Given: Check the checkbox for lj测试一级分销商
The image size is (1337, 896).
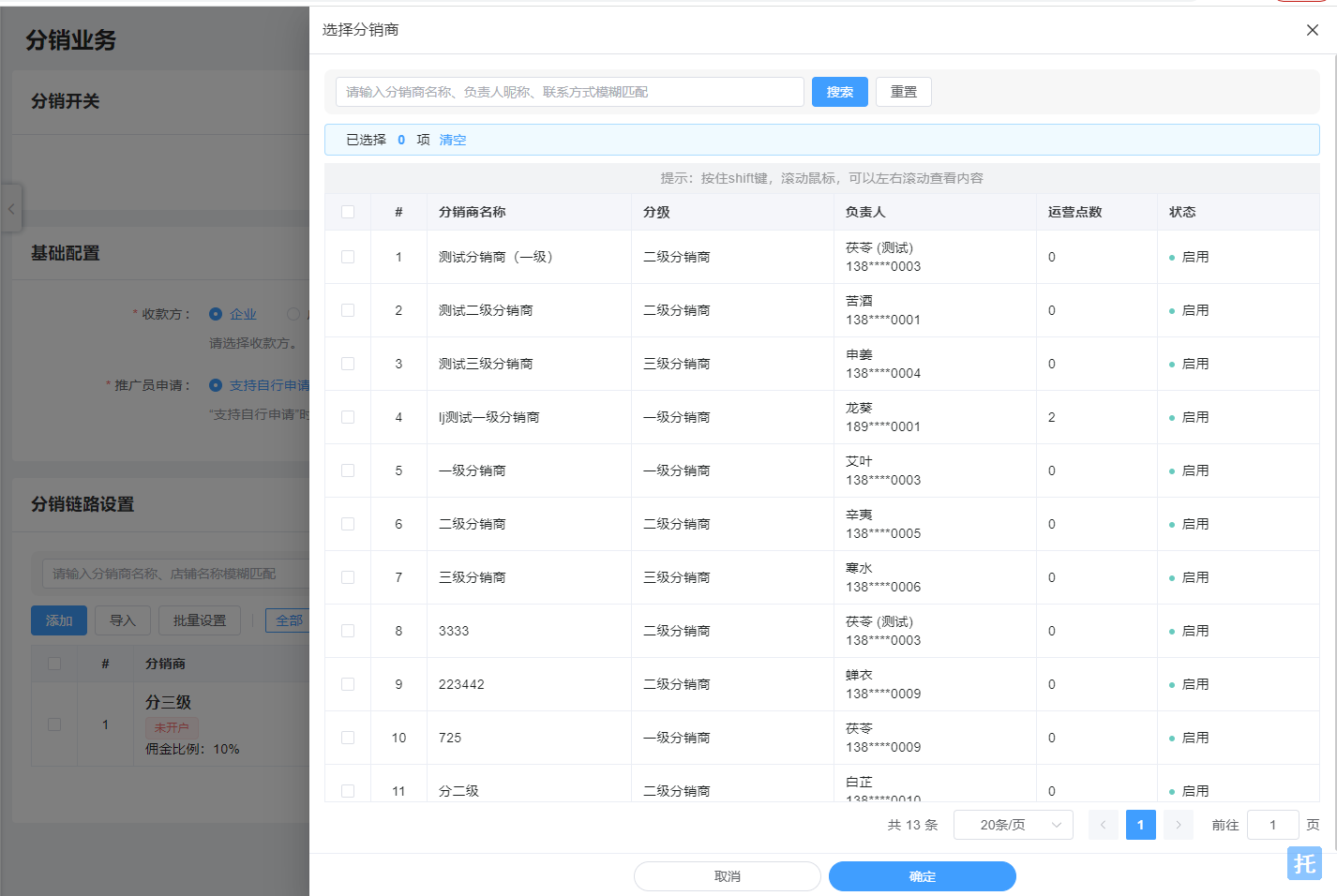Looking at the screenshot, I should coord(348,416).
